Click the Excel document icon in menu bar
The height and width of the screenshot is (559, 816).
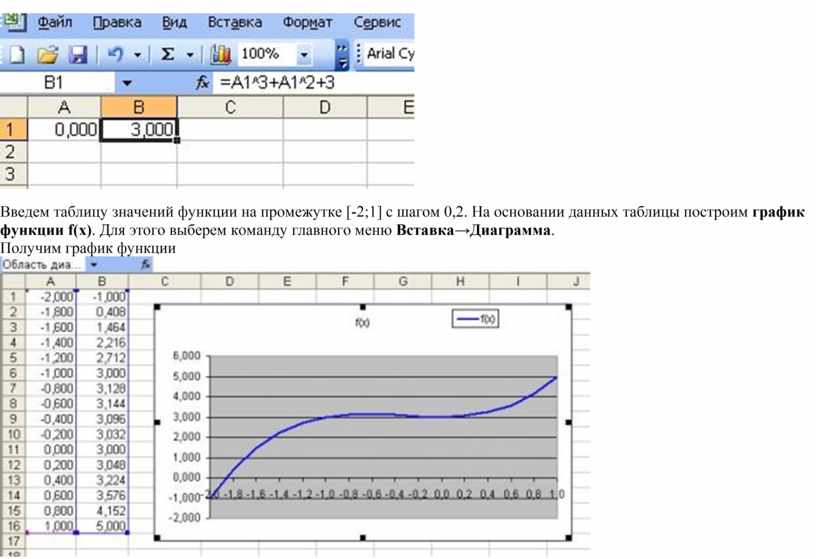coord(15,21)
